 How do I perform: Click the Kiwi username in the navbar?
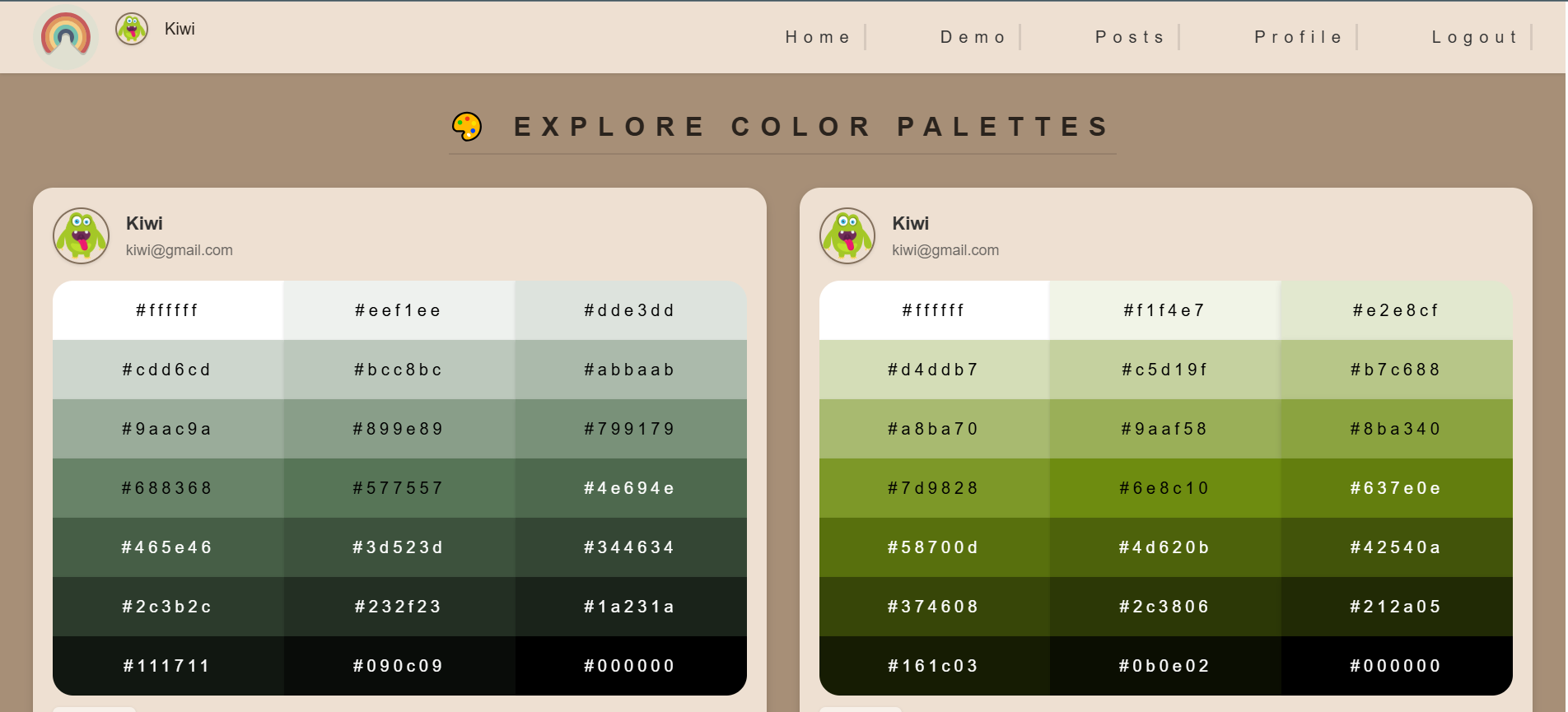180,29
